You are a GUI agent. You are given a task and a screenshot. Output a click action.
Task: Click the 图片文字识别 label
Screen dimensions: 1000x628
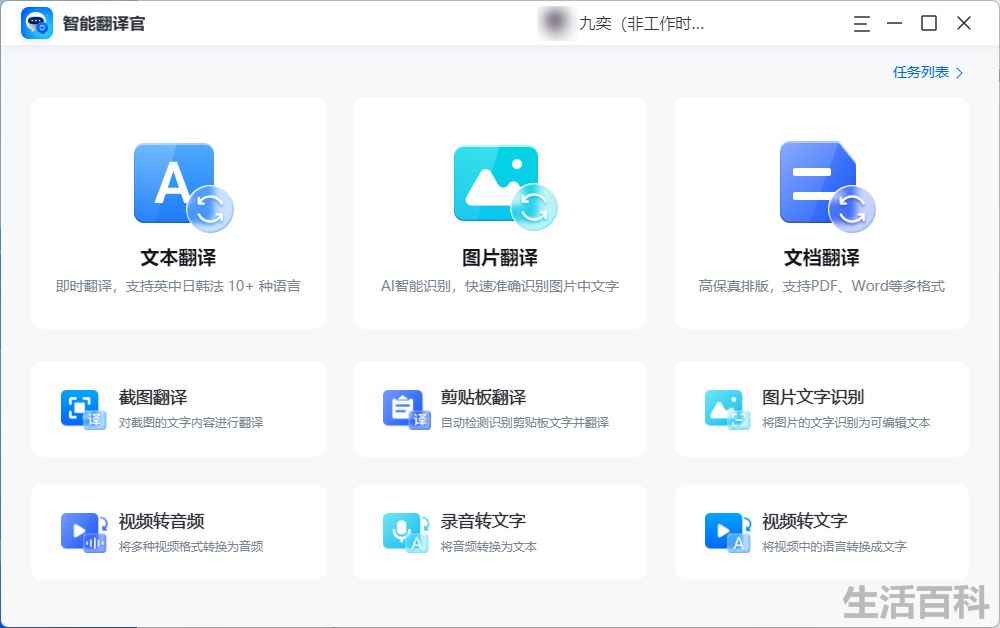(x=813, y=397)
